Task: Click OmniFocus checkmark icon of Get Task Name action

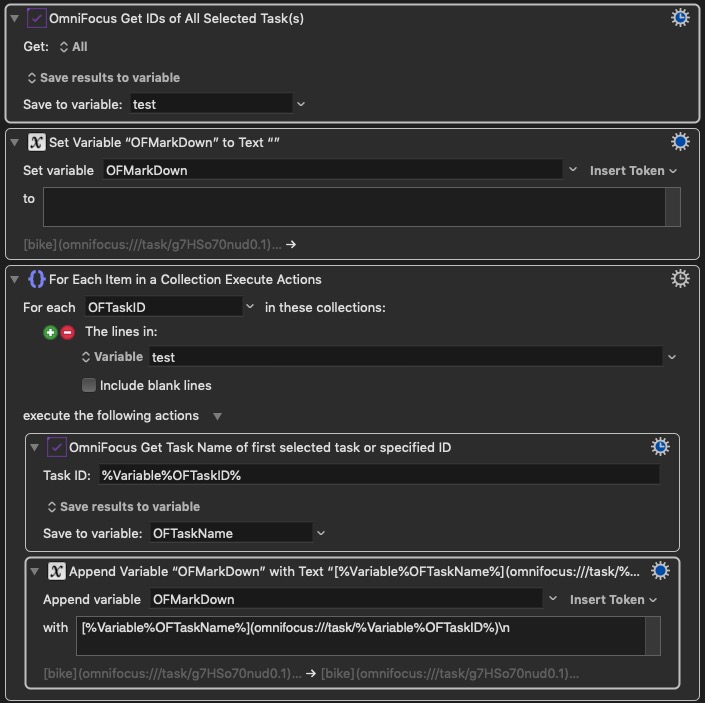Action: pos(57,447)
